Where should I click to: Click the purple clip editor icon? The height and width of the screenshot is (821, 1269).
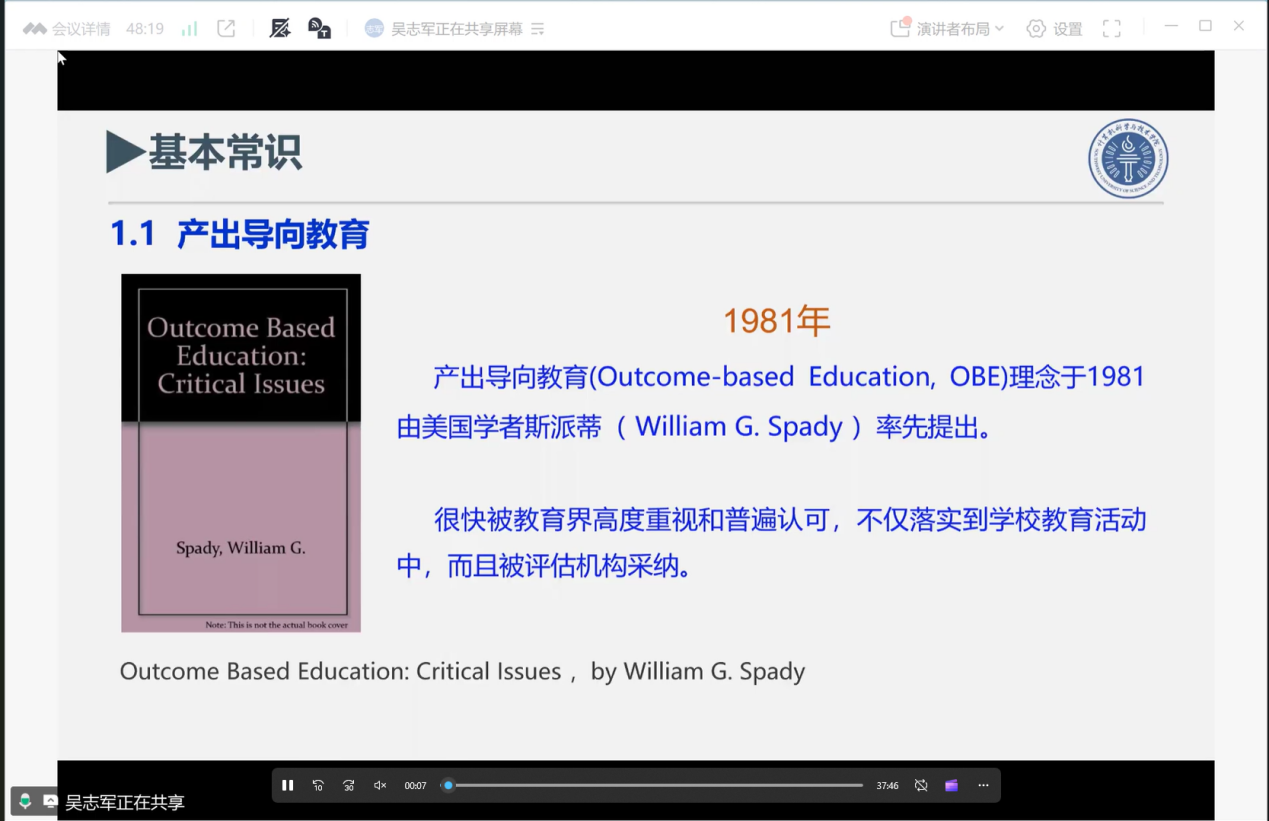pyautogui.click(x=951, y=786)
